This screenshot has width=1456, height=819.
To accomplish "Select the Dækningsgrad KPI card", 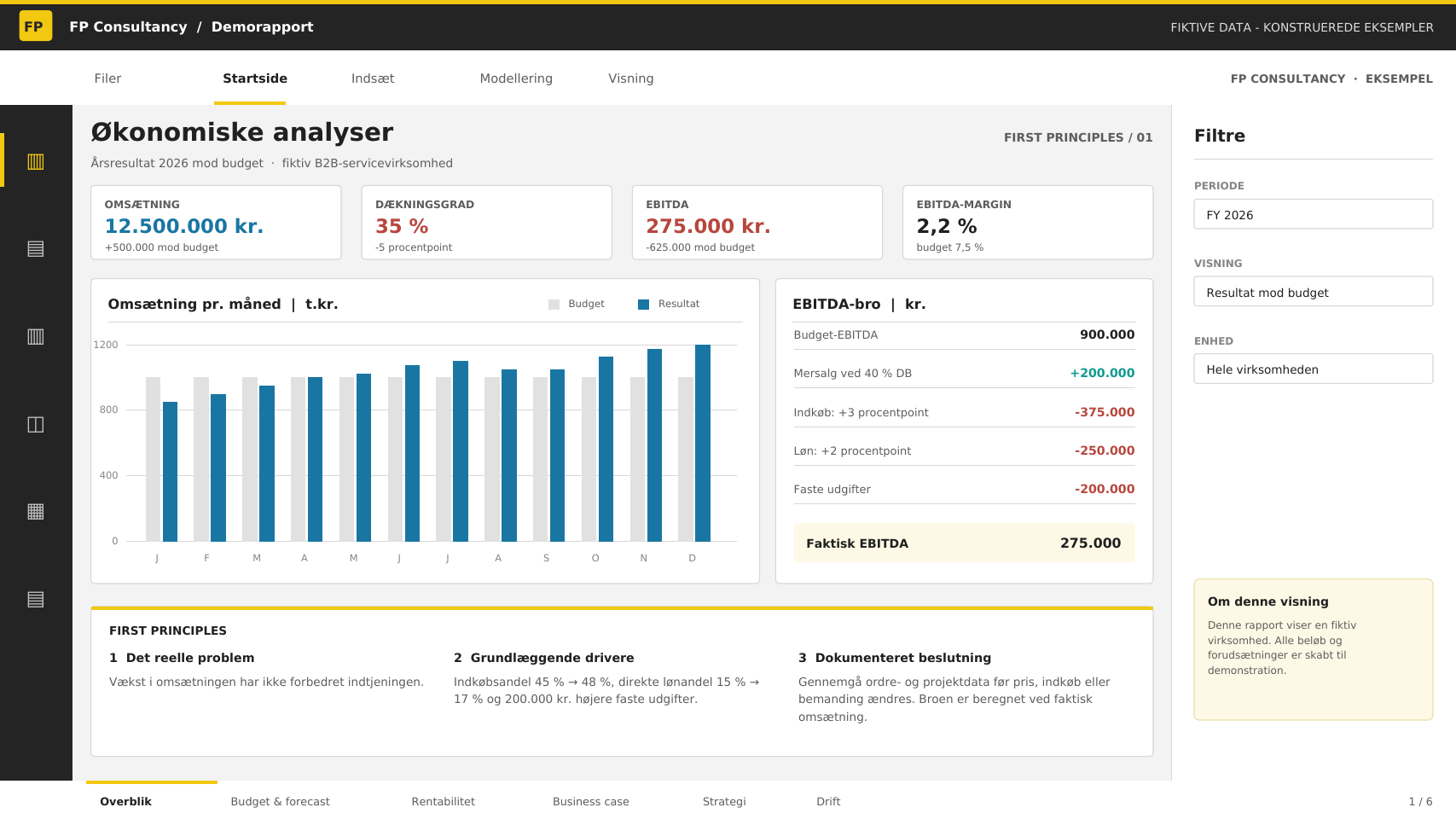I will (486, 222).
